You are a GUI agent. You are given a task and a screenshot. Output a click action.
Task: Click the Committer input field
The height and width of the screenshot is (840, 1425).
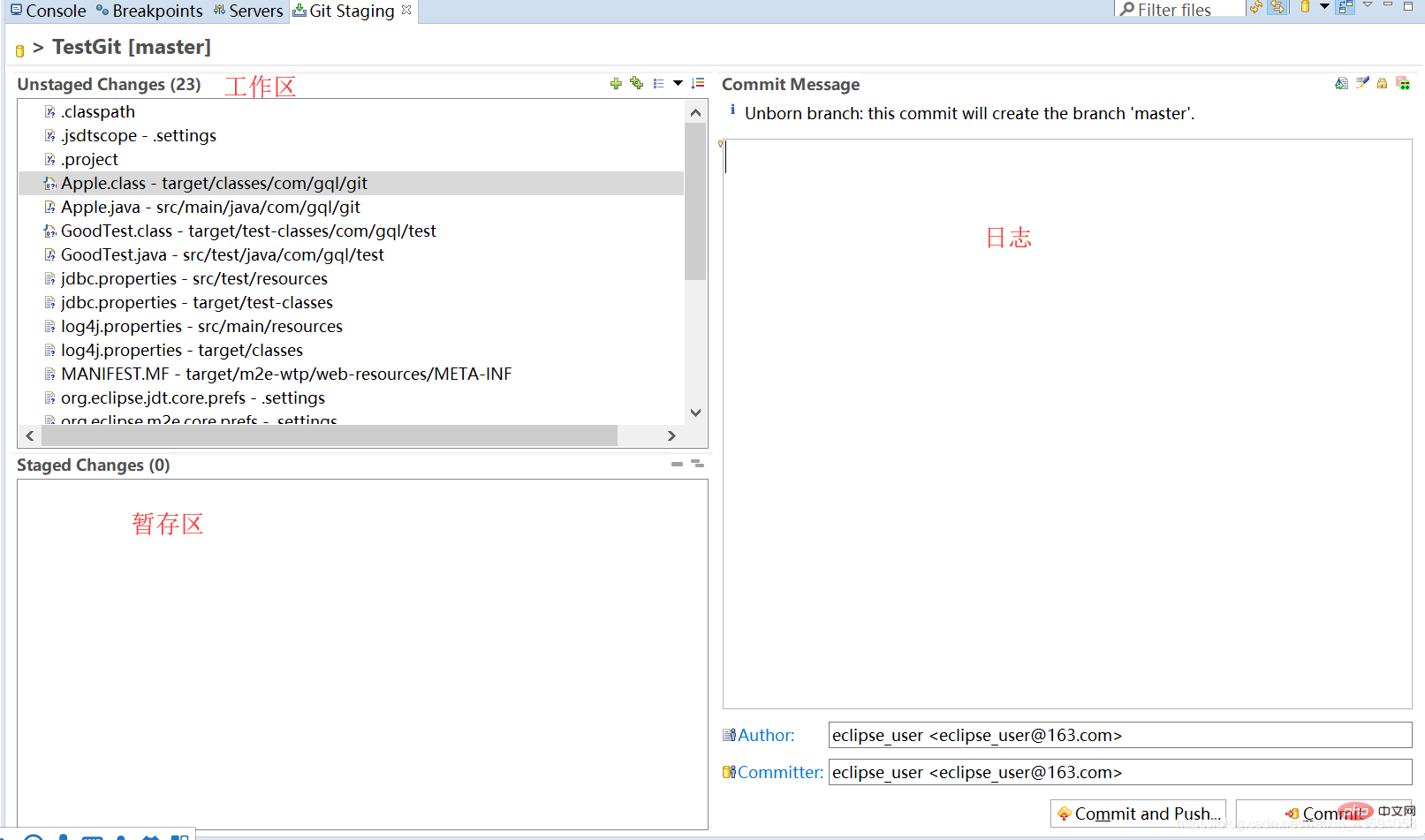point(1120,772)
